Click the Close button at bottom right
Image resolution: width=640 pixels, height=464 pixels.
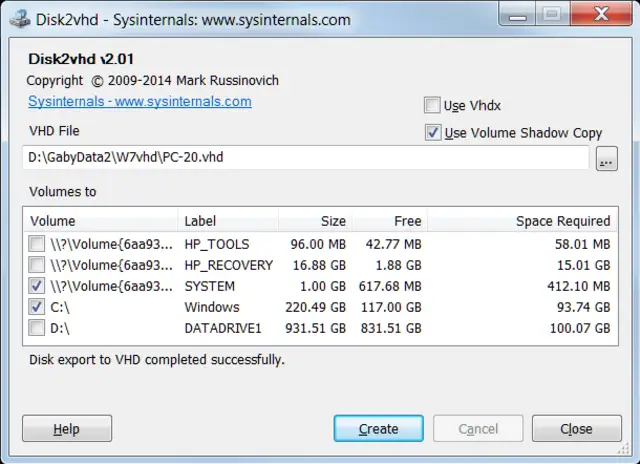(x=576, y=429)
